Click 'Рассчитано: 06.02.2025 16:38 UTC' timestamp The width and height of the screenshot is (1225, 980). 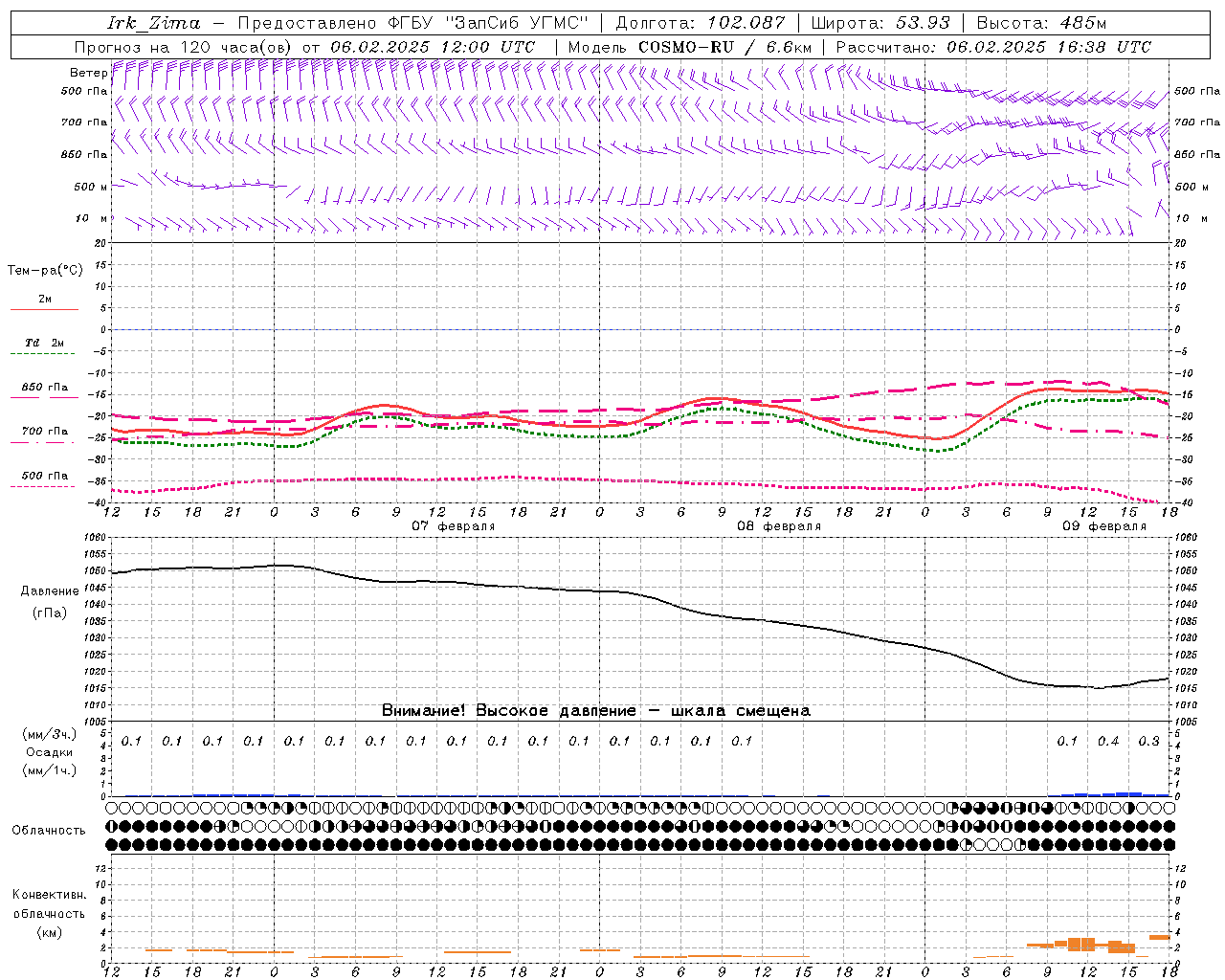pyautogui.click(x=993, y=47)
